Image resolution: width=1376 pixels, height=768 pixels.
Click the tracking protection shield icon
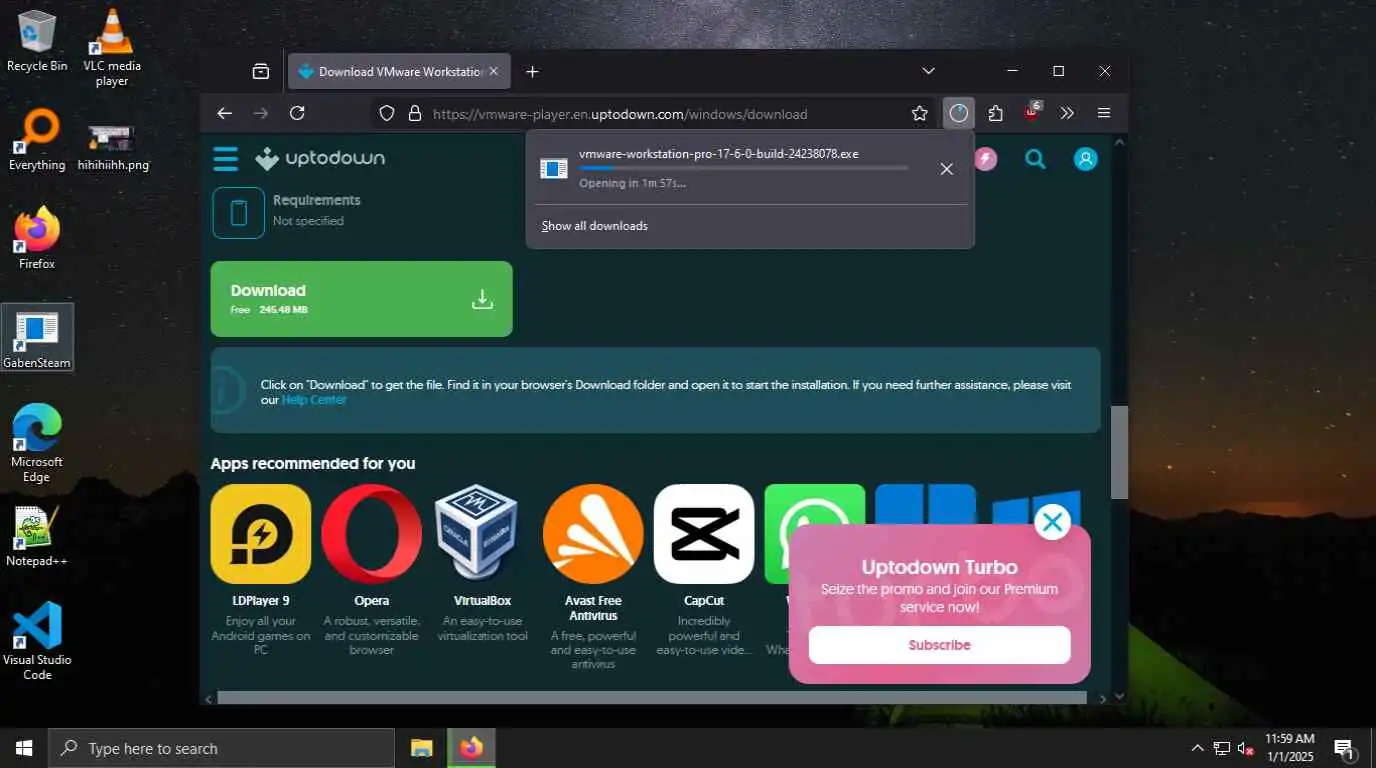[x=387, y=114]
